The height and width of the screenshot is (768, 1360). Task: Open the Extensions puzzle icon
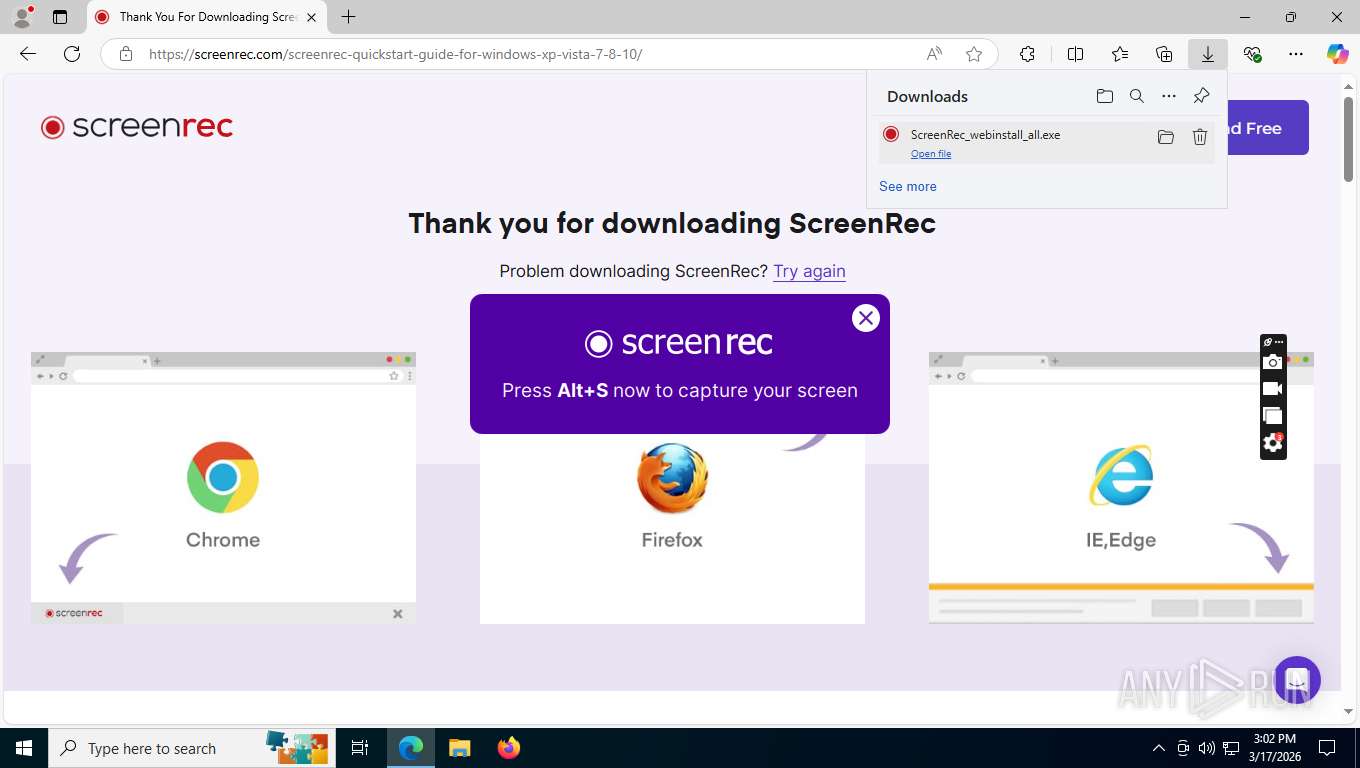click(x=1027, y=54)
